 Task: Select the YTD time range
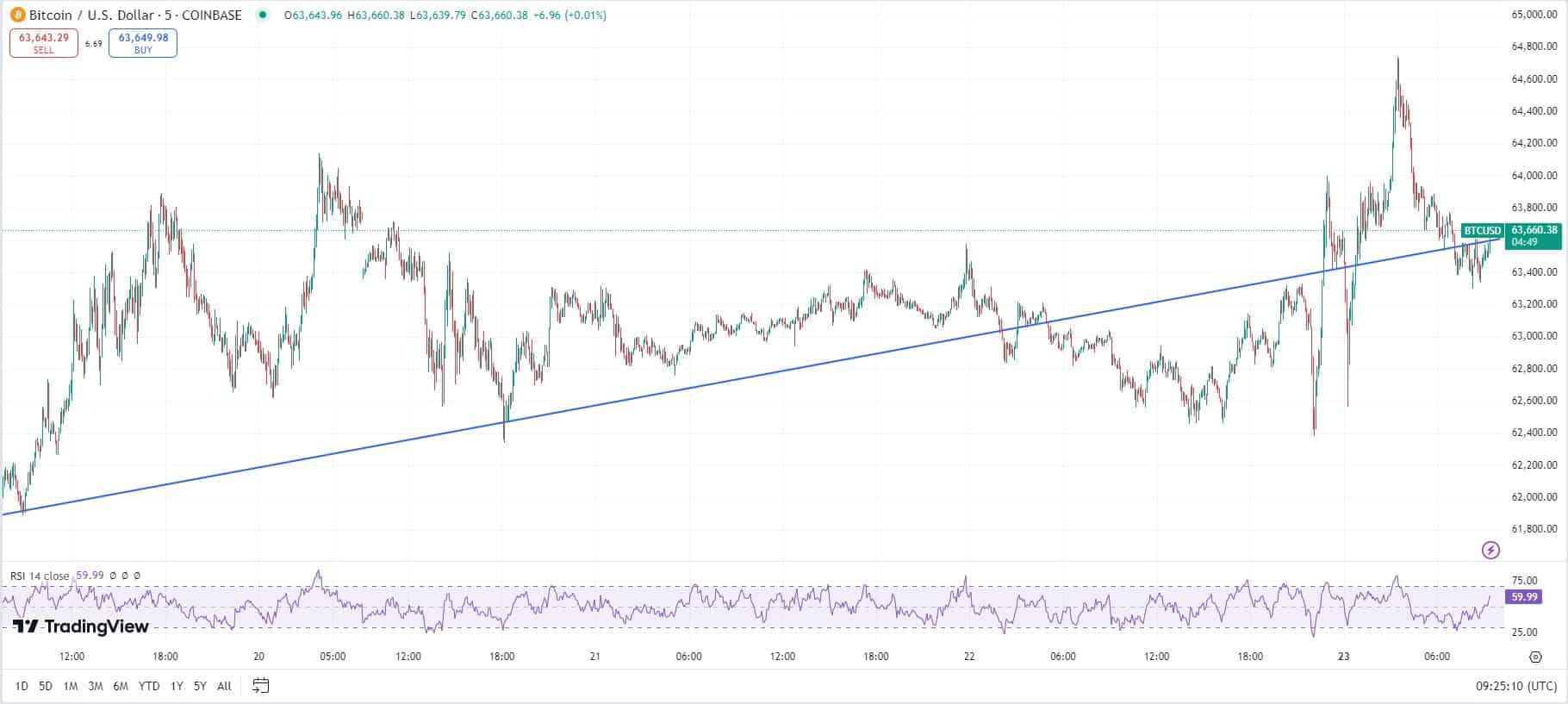[149, 686]
